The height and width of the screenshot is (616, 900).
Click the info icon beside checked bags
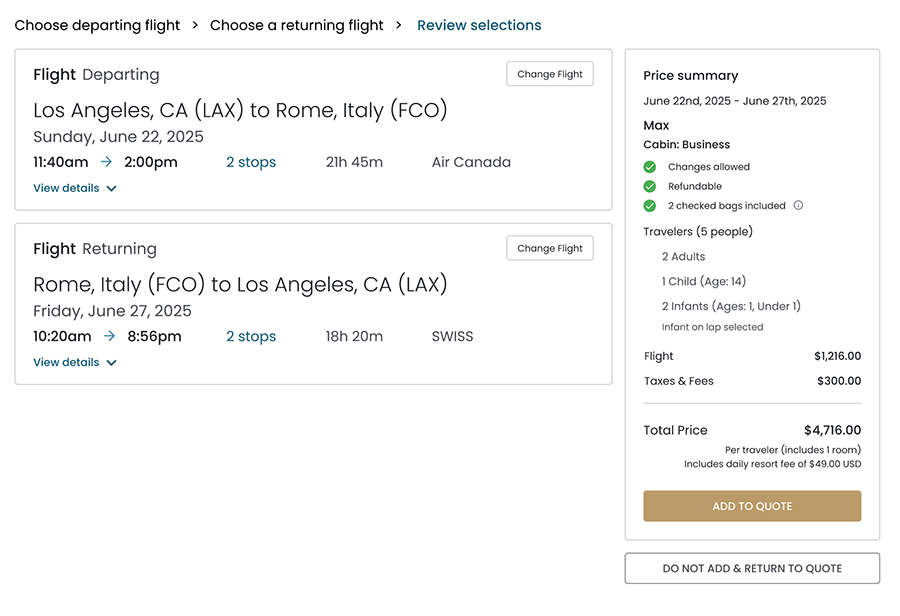(x=798, y=206)
